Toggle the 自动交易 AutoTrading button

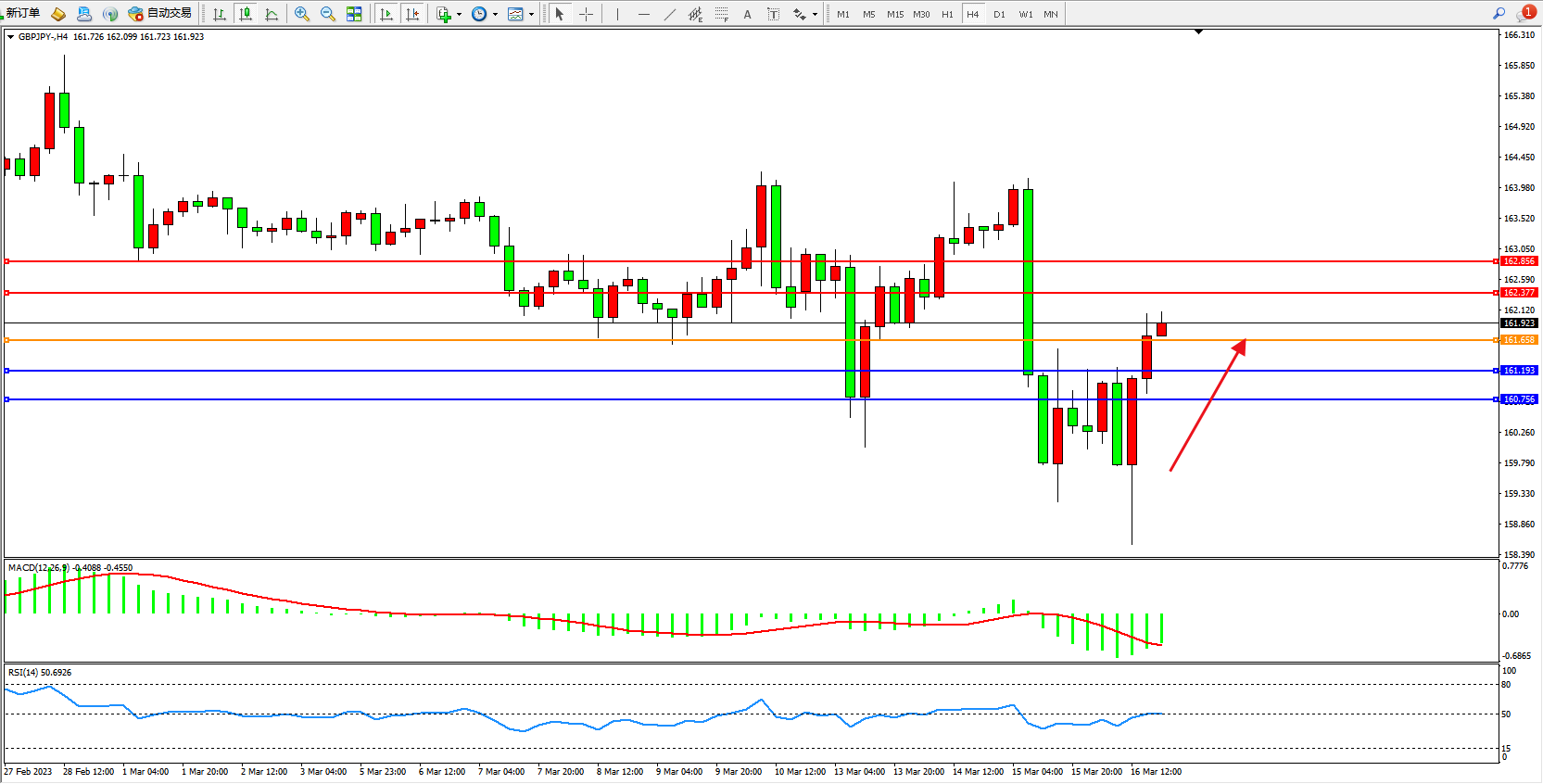click(160, 13)
